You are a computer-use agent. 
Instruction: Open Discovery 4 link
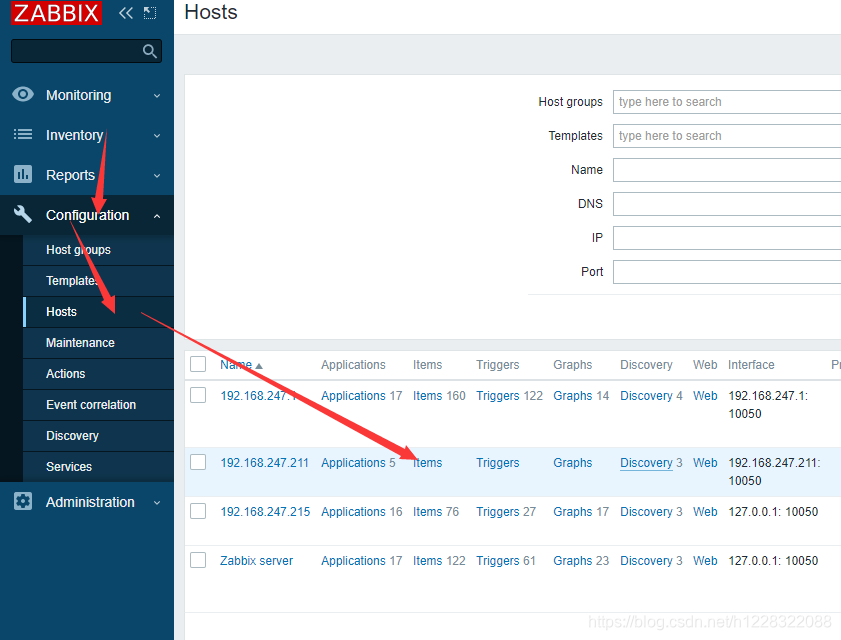(646, 395)
